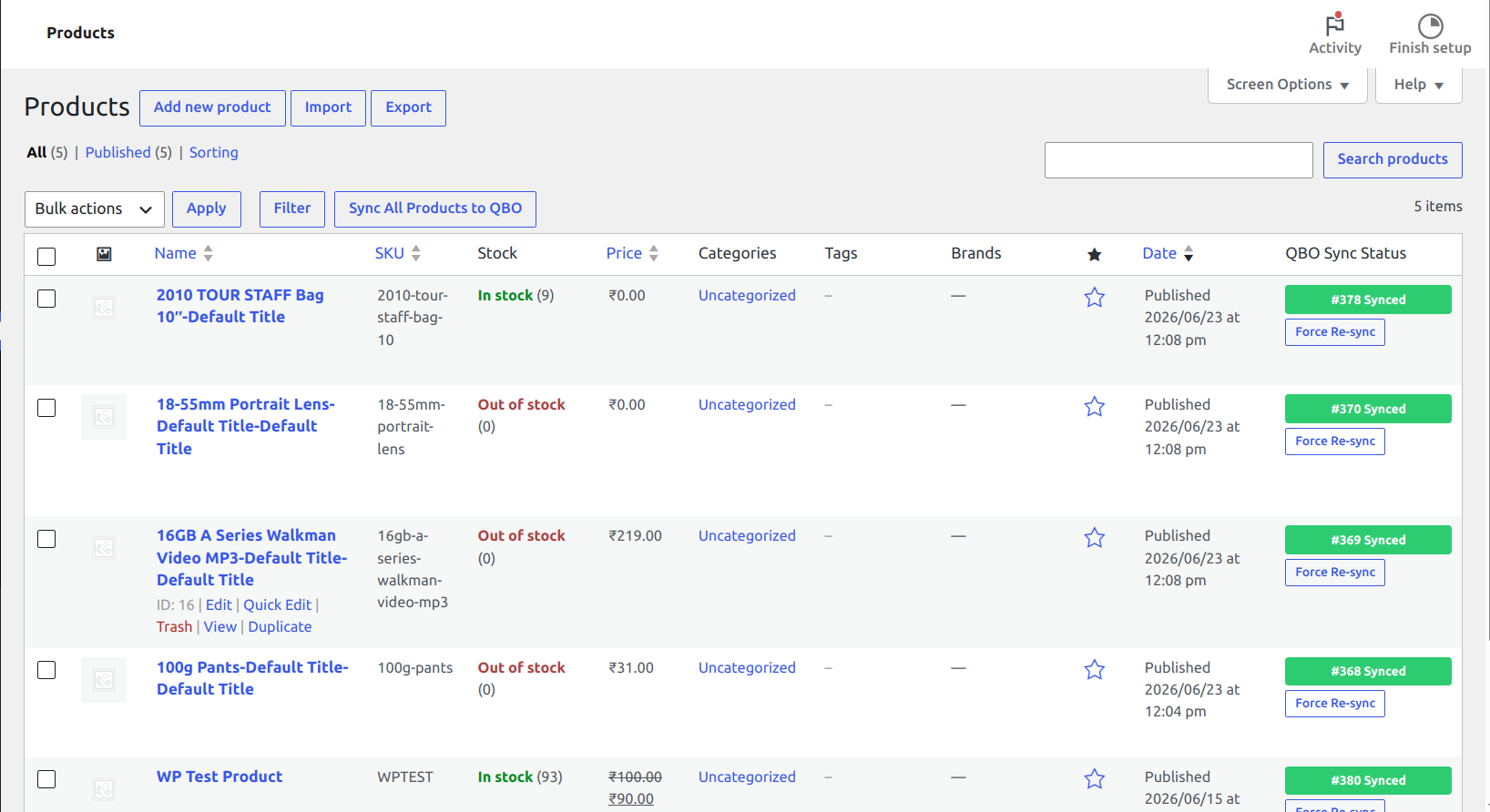Viewport: 1490px width, 812px height.
Task: Show All products filter
Action: (x=36, y=152)
